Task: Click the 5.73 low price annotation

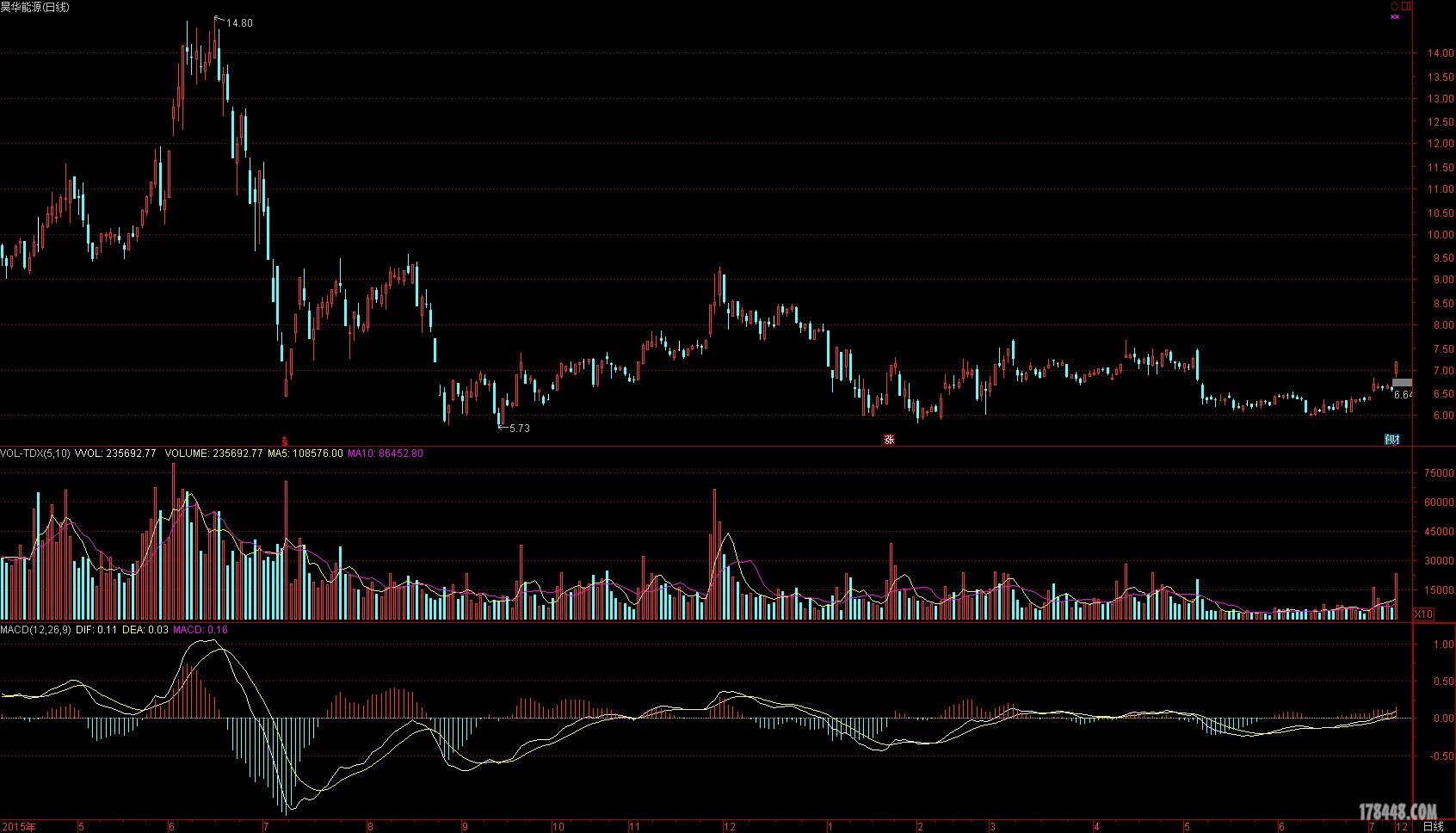Action: click(520, 428)
